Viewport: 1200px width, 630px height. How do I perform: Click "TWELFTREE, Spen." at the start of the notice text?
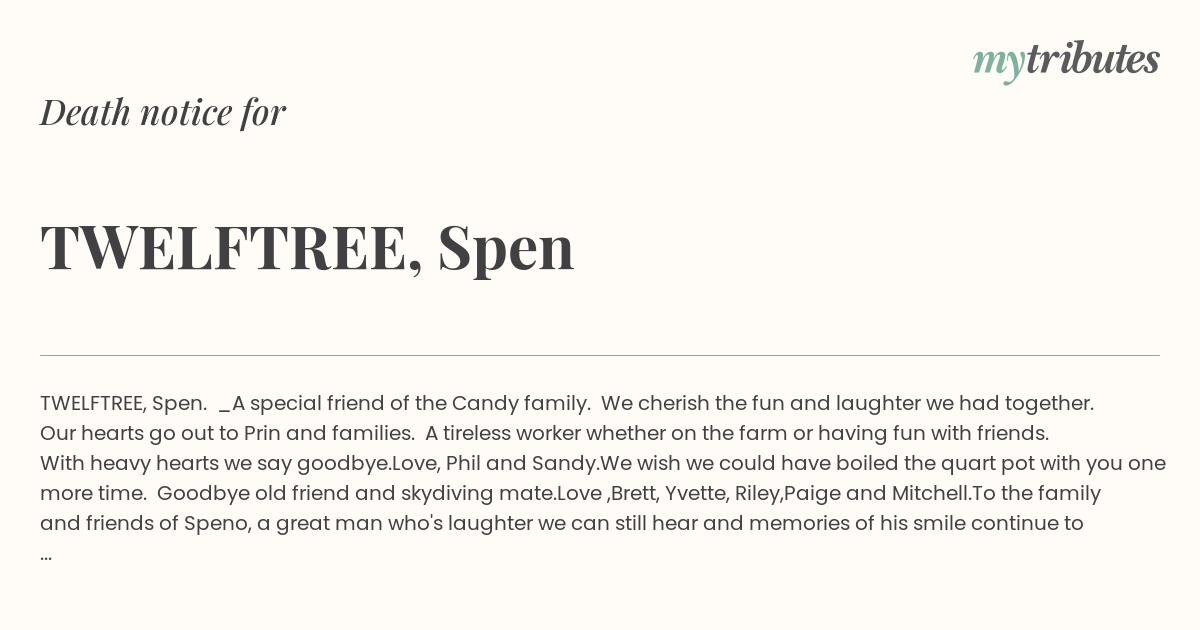(x=123, y=403)
